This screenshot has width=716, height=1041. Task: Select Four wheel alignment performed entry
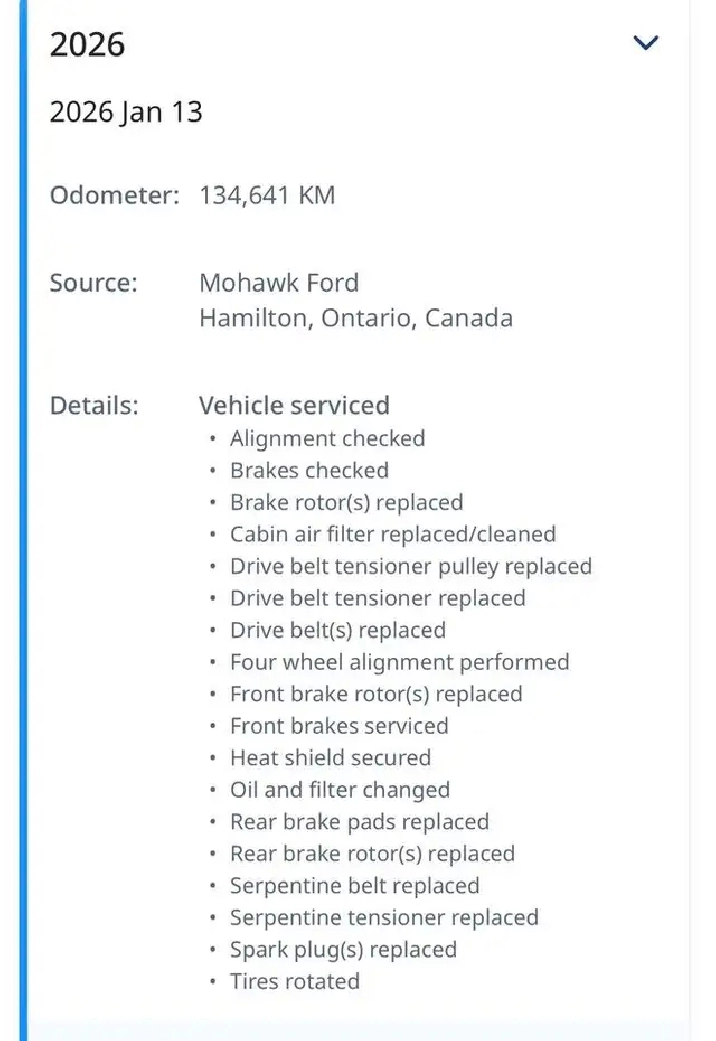[x=399, y=662]
